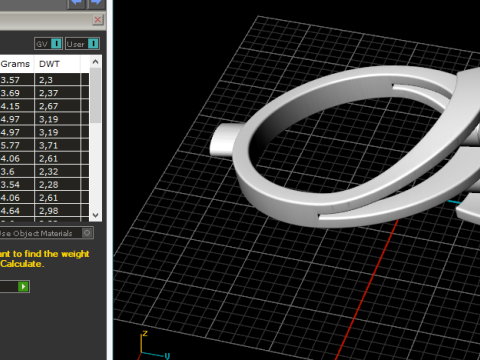The height and width of the screenshot is (360, 480).
Task: Select the 4.15 grams cell
Action: [17, 106]
